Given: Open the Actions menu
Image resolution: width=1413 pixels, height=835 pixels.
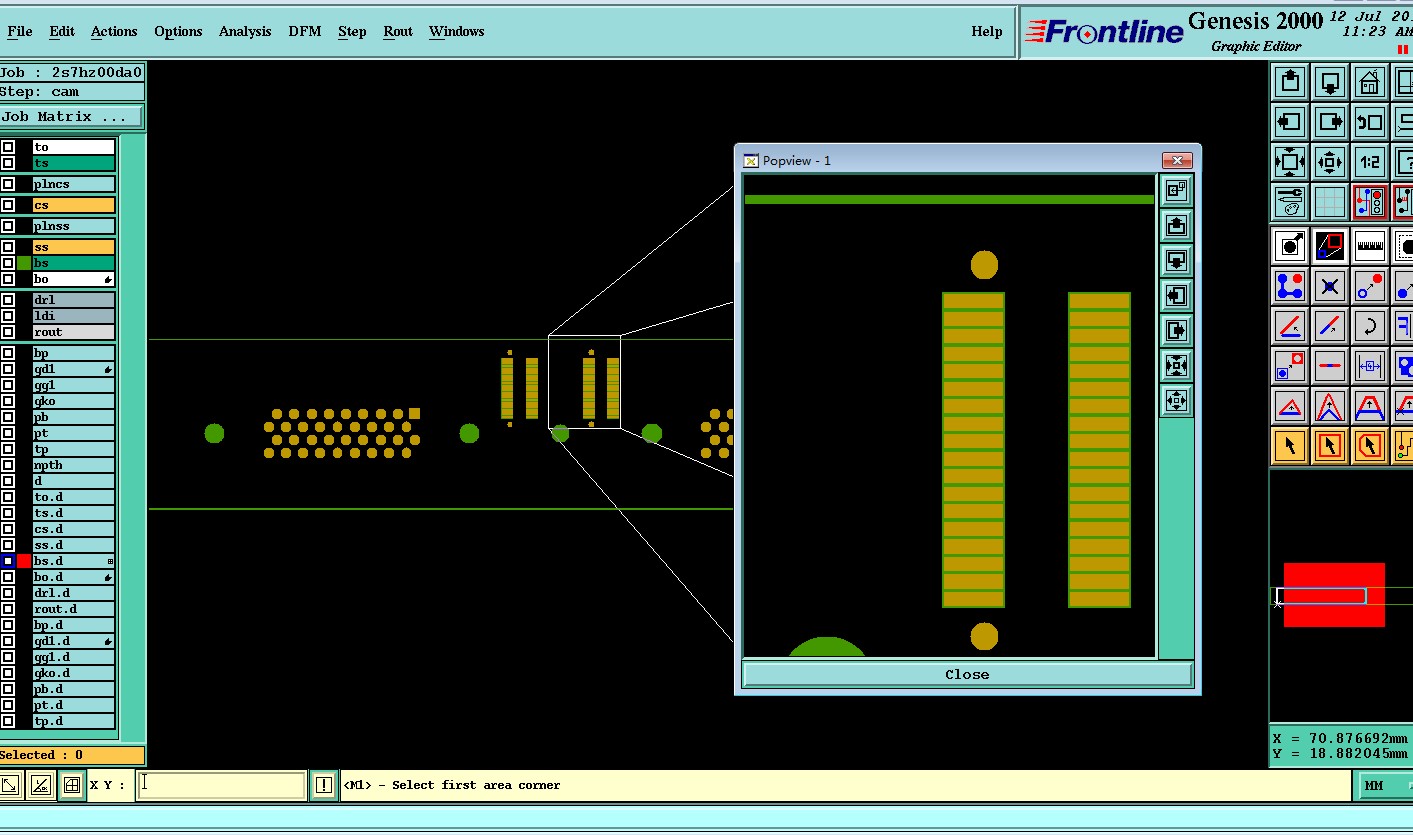Looking at the screenshot, I should tap(114, 31).
